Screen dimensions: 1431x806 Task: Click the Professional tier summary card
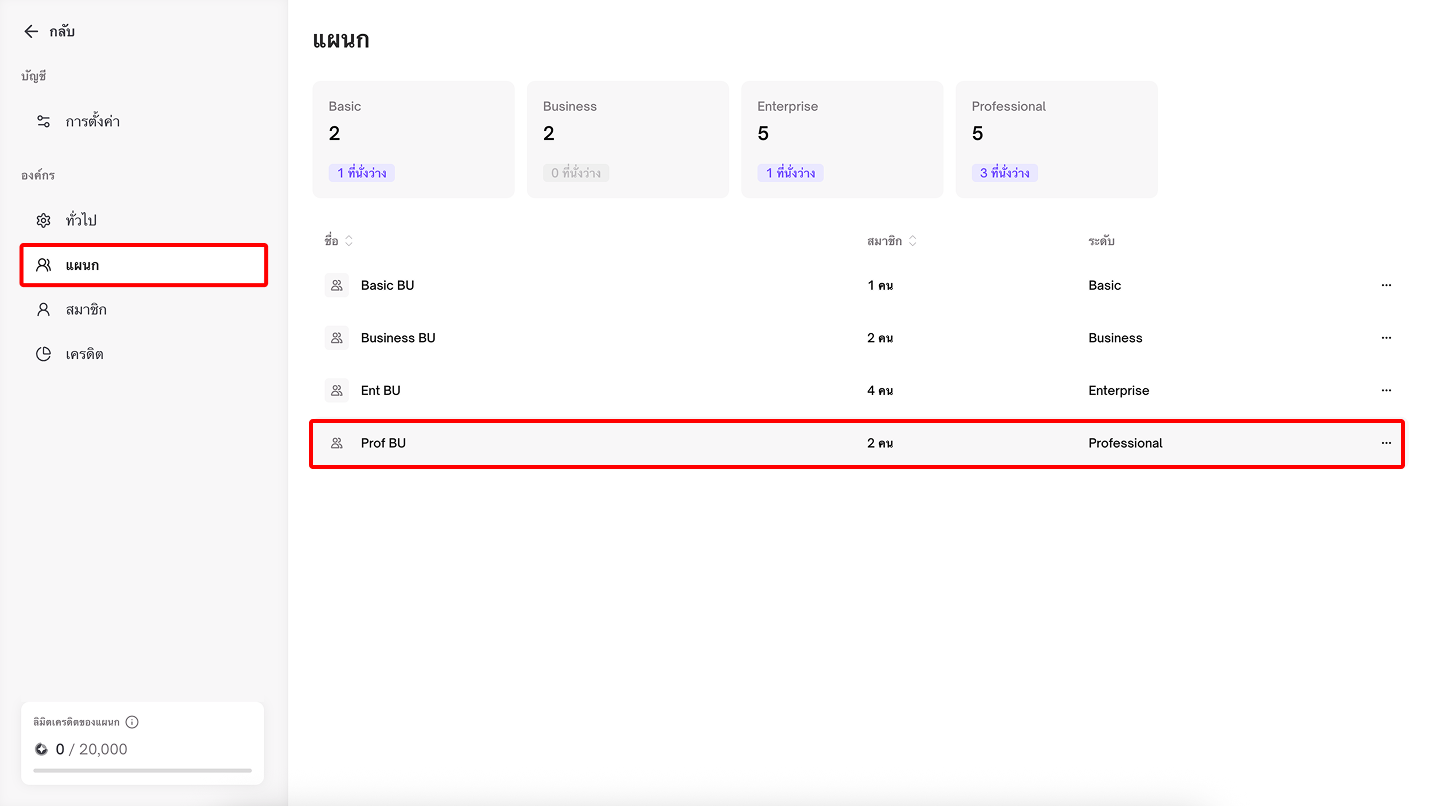point(1056,139)
